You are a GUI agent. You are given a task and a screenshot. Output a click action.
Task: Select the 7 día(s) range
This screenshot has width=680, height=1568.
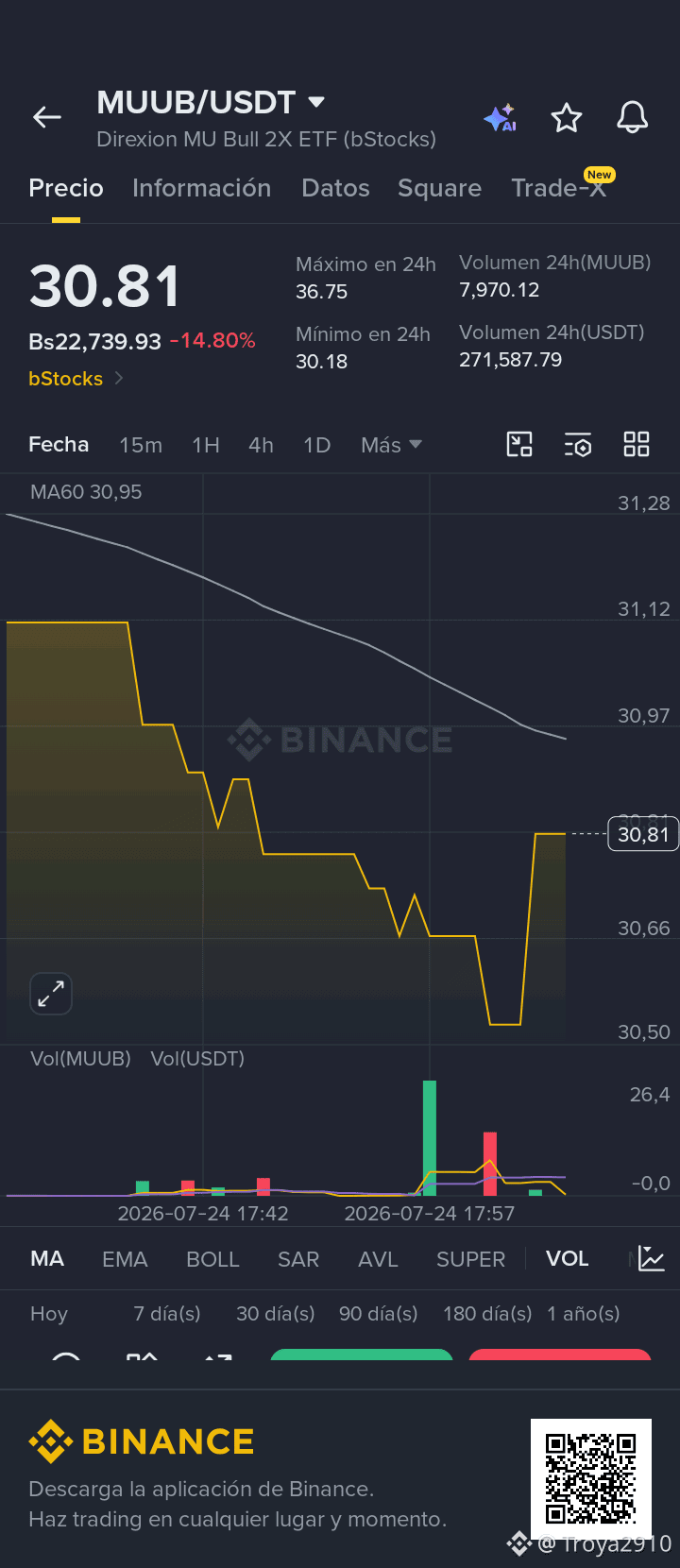(167, 1314)
